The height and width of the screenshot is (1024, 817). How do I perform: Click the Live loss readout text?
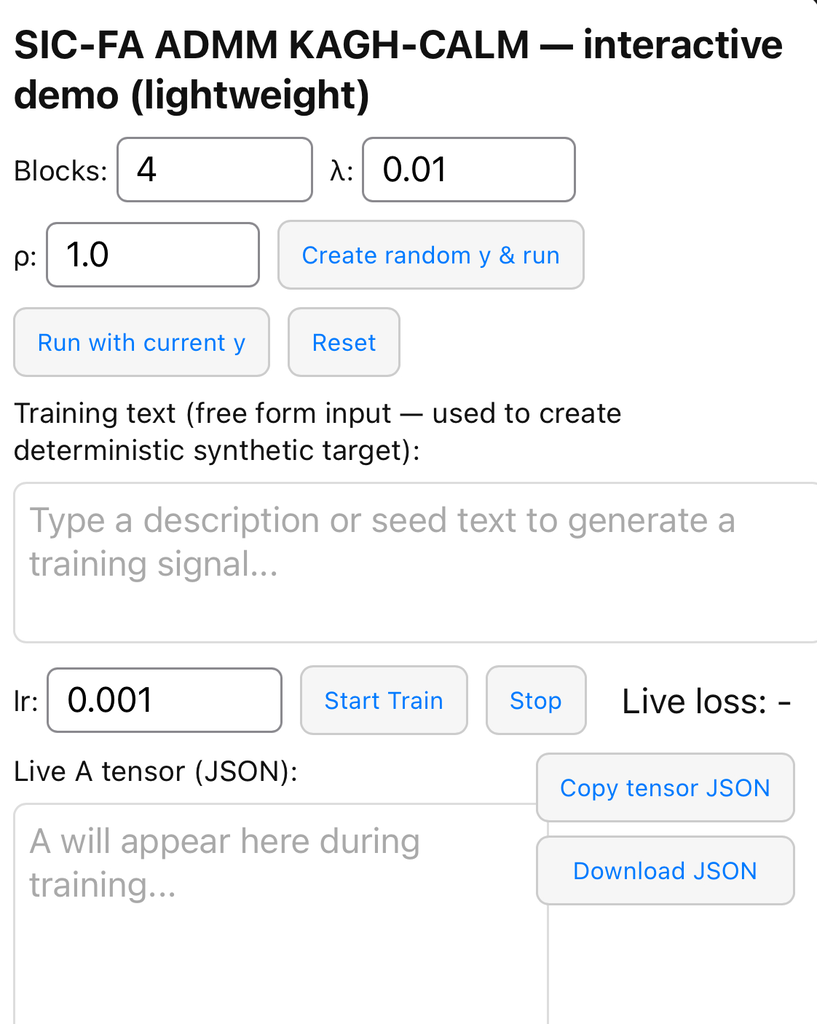(x=707, y=702)
